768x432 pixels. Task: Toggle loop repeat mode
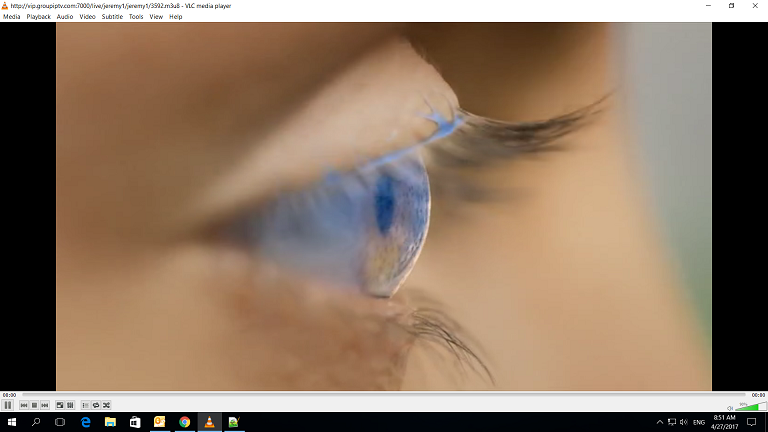(96, 405)
